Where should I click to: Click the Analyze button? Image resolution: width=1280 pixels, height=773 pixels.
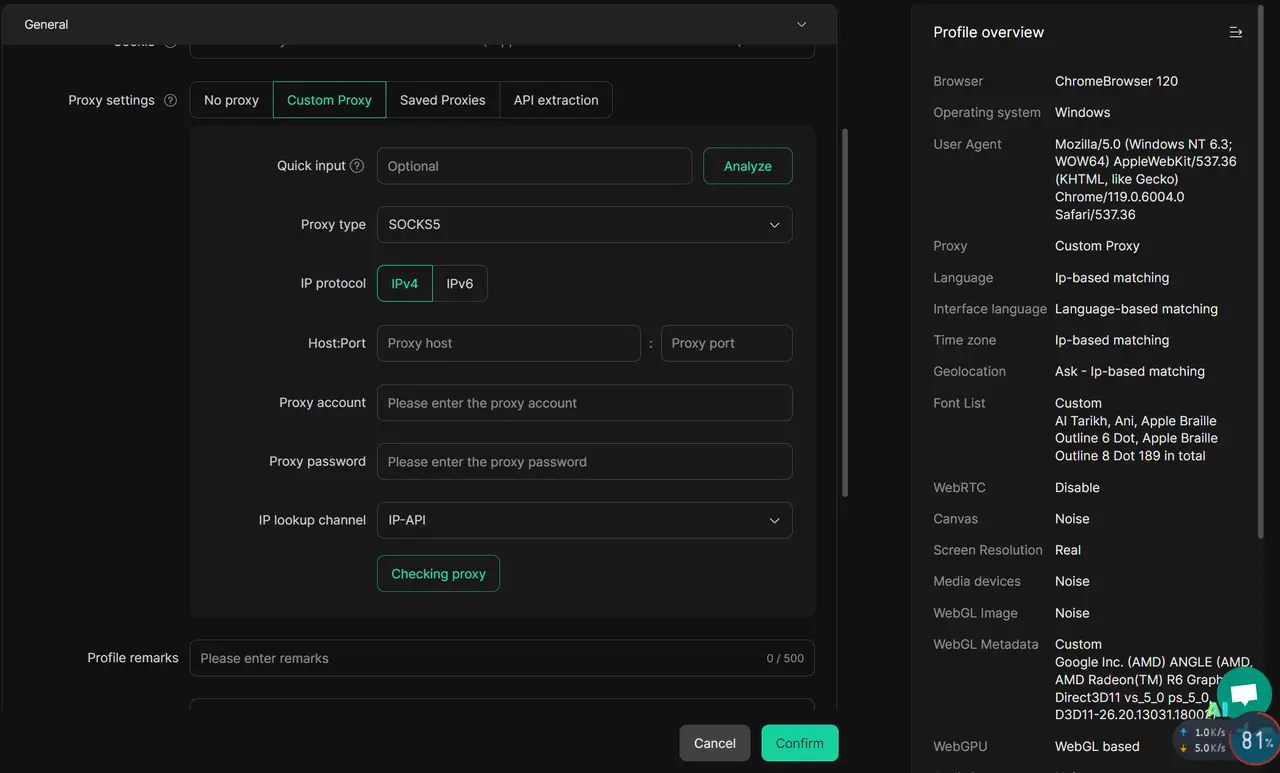click(747, 166)
